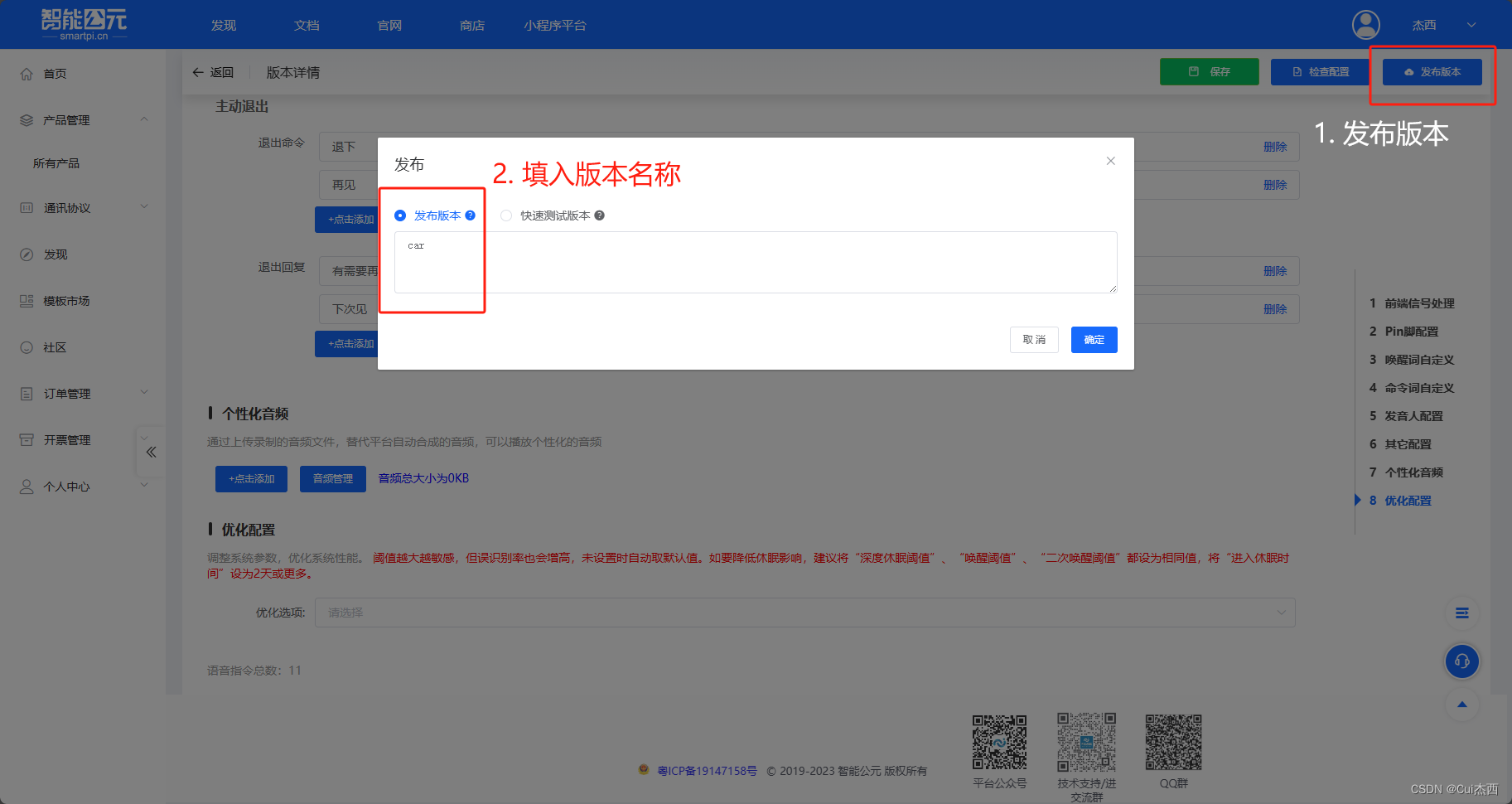The image size is (1512, 804).
Task: Click the 保存 save button
Action: (1210, 72)
